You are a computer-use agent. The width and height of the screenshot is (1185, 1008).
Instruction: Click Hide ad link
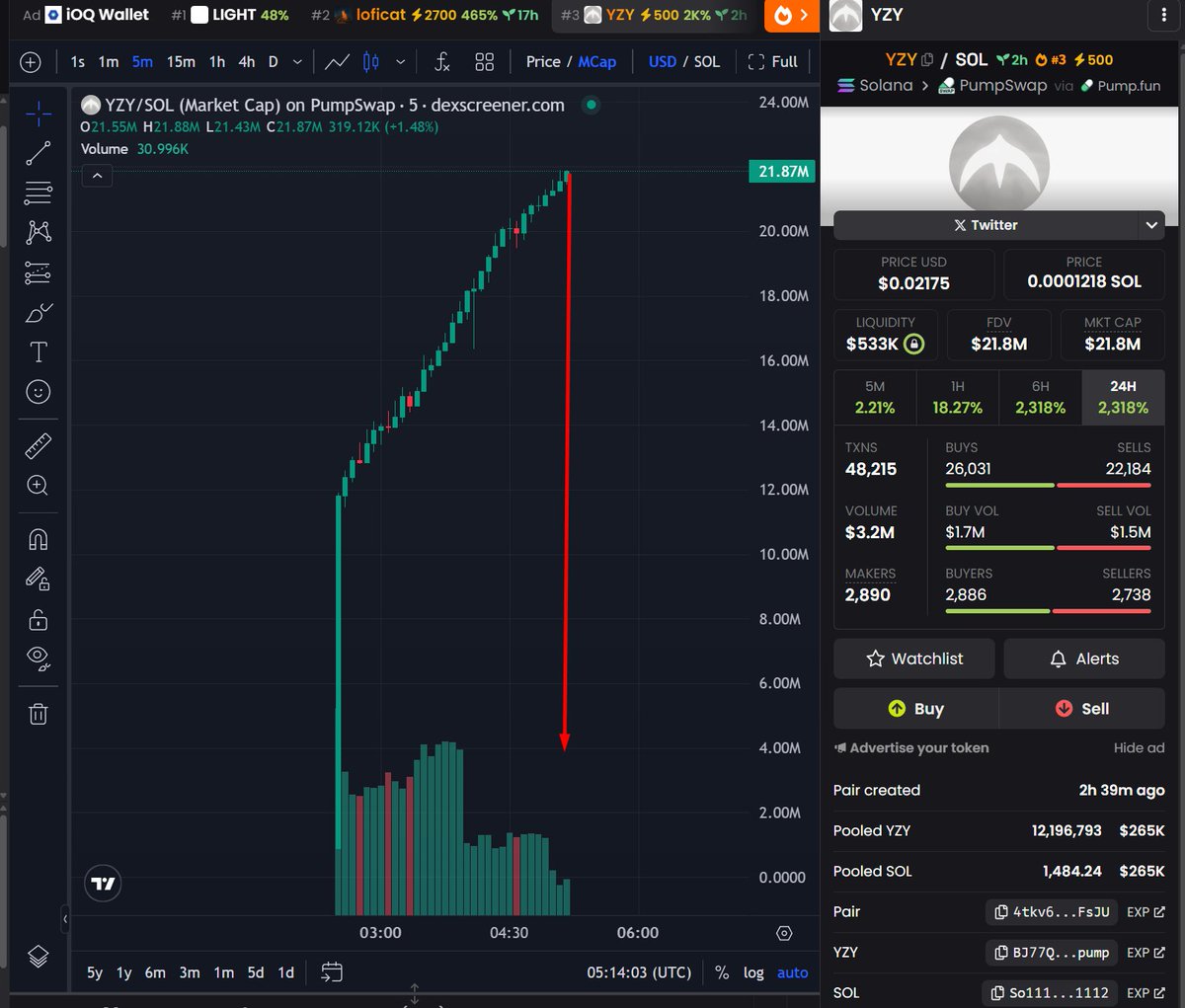click(x=1139, y=748)
